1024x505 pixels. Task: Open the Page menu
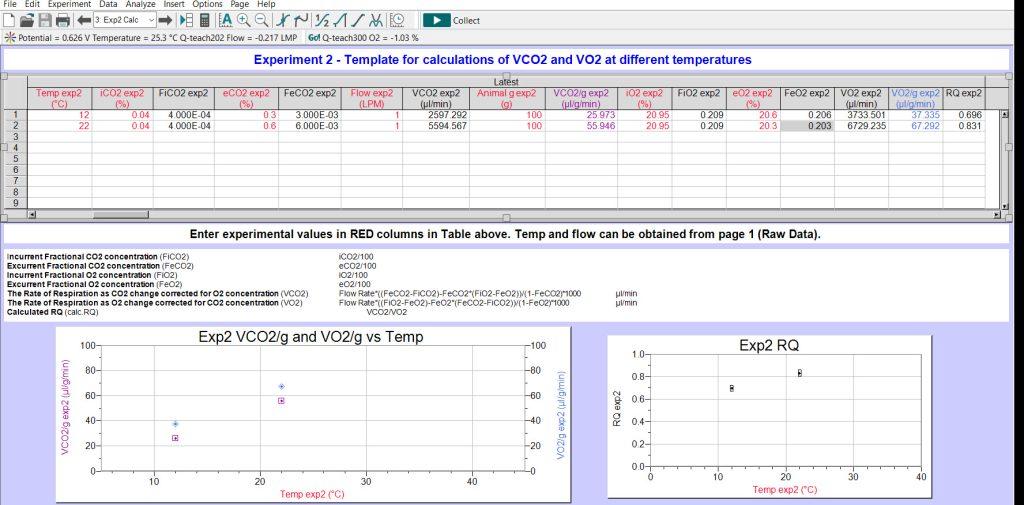[240, 4]
